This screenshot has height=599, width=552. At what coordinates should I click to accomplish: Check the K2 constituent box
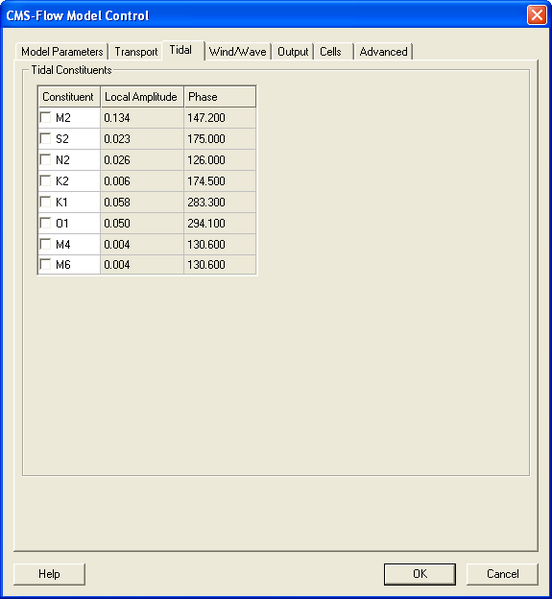(45, 180)
